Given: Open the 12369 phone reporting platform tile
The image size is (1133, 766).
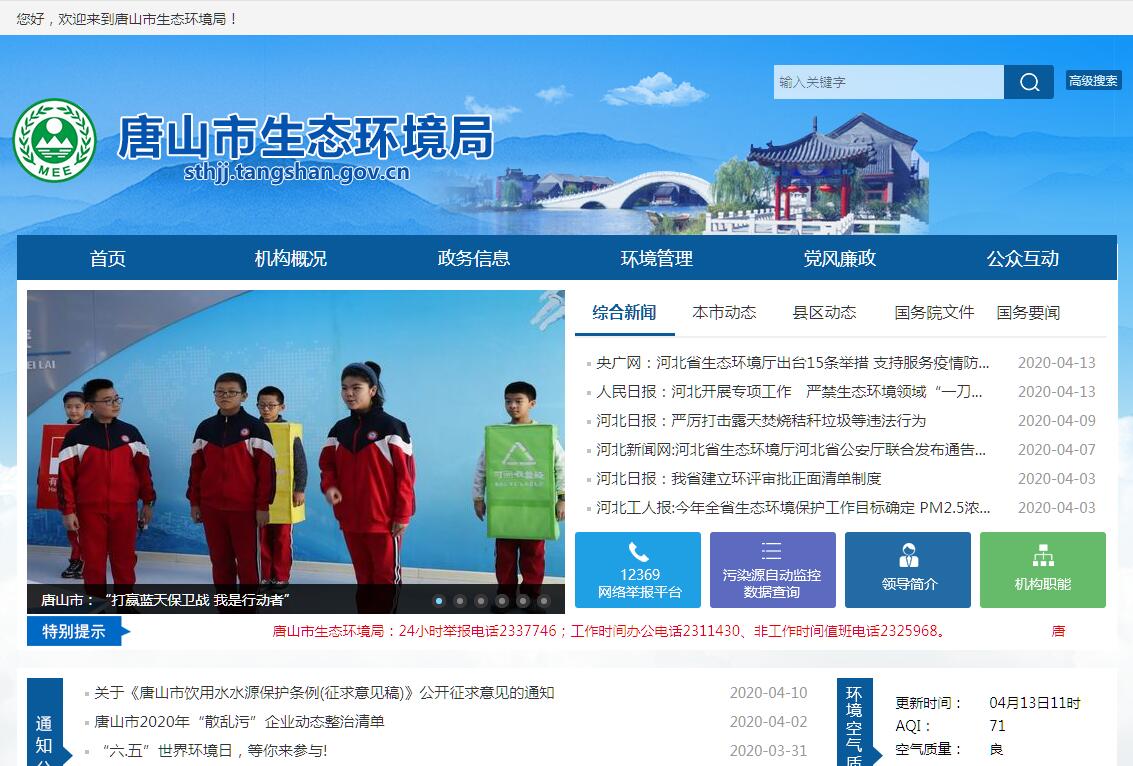Looking at the screenshot, I should coord(638,570).
